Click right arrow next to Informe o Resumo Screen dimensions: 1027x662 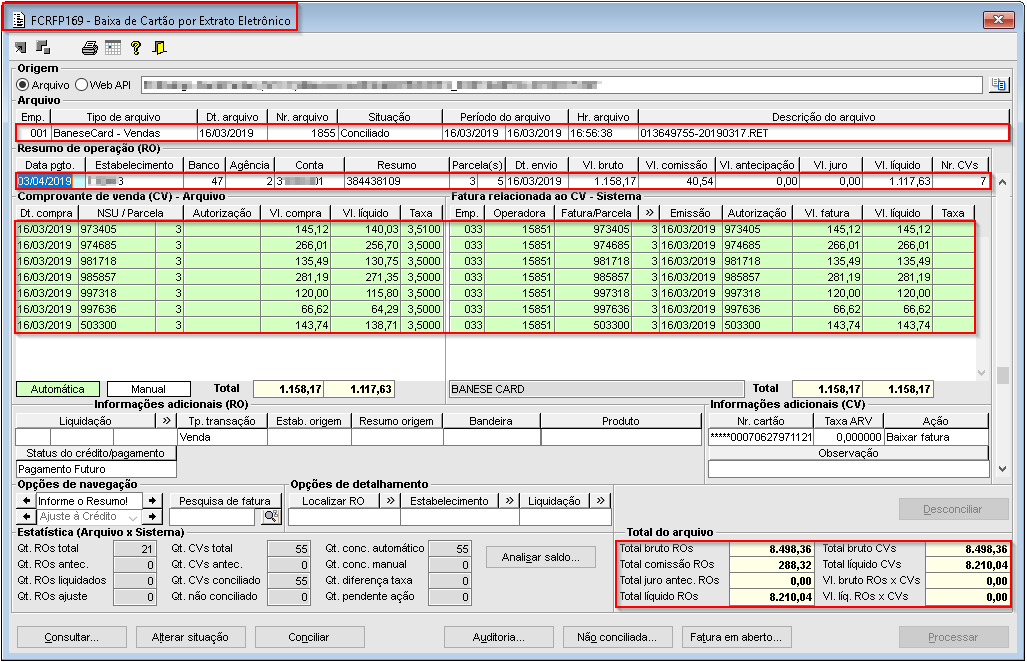click(x=151, y=500)
